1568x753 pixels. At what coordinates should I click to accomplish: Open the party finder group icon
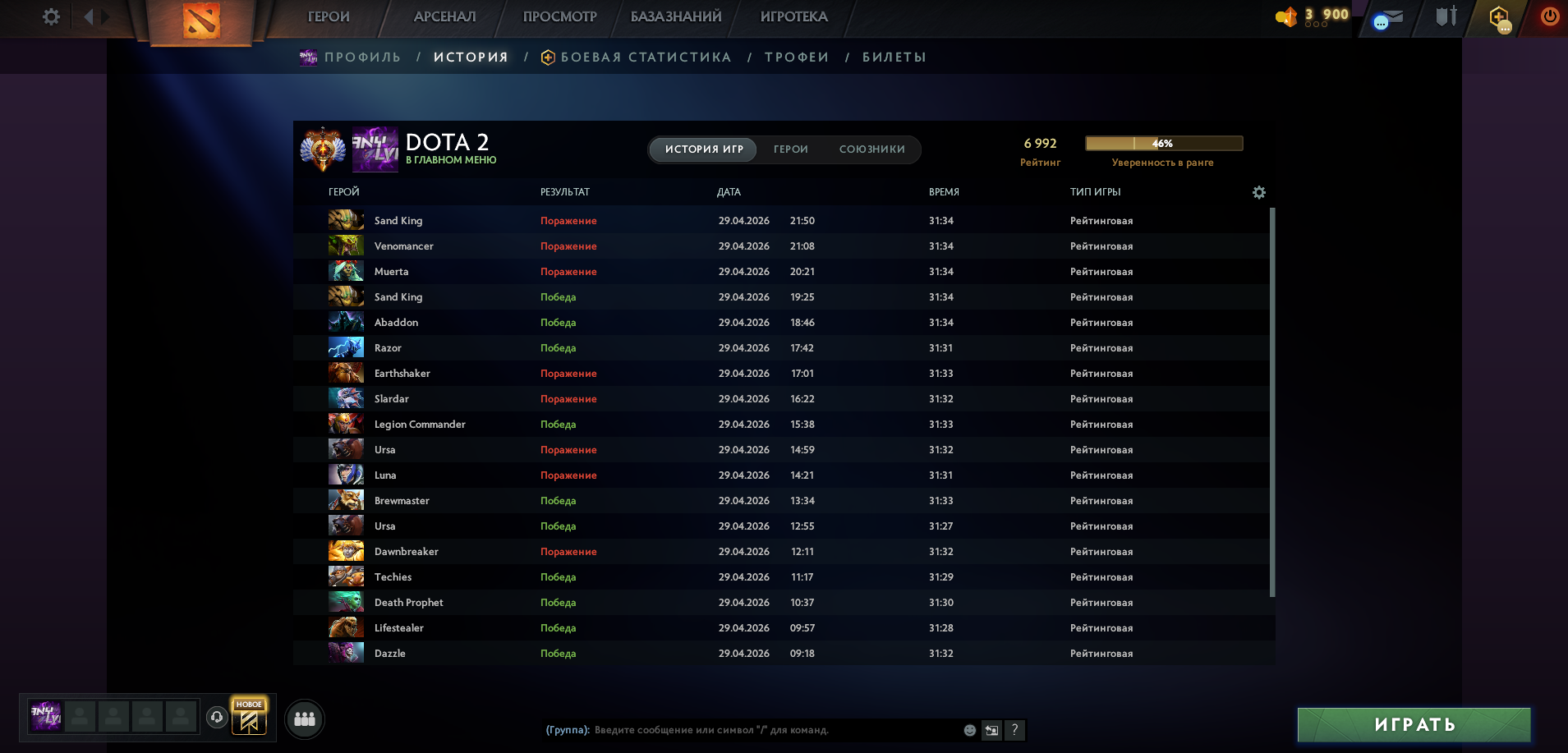click(x=305, y=719)
